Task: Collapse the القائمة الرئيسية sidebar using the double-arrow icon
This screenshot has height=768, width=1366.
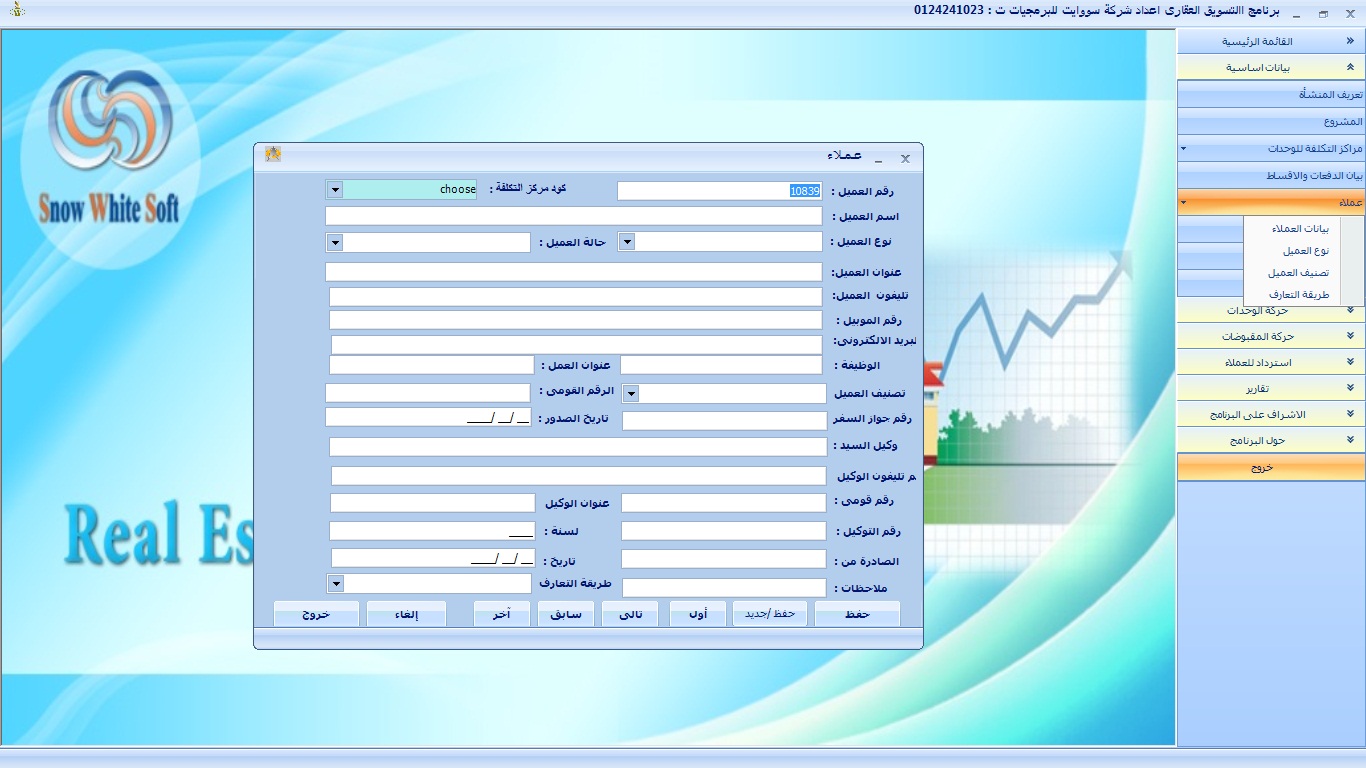Action: point(1350,42)
